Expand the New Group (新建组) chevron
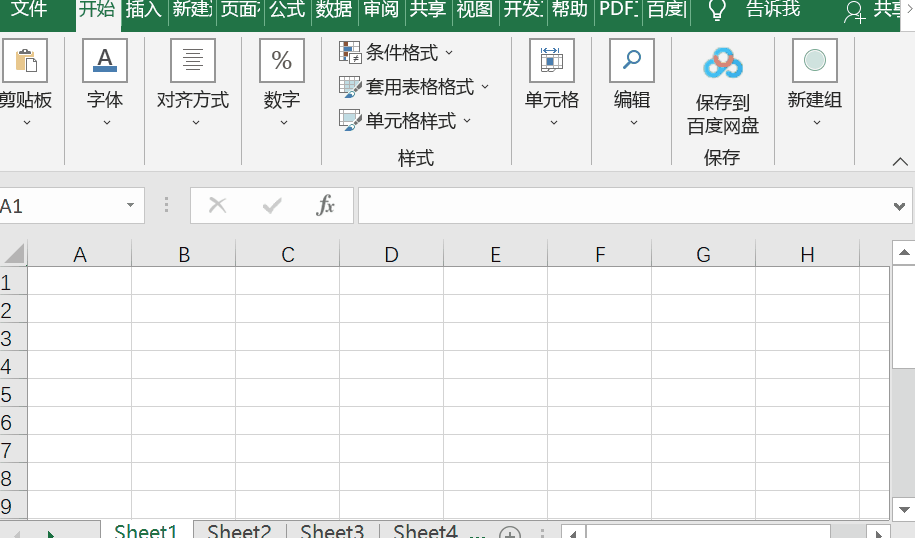Image resolution: width=915 pixels, height=538 pixels. (817, 123)
